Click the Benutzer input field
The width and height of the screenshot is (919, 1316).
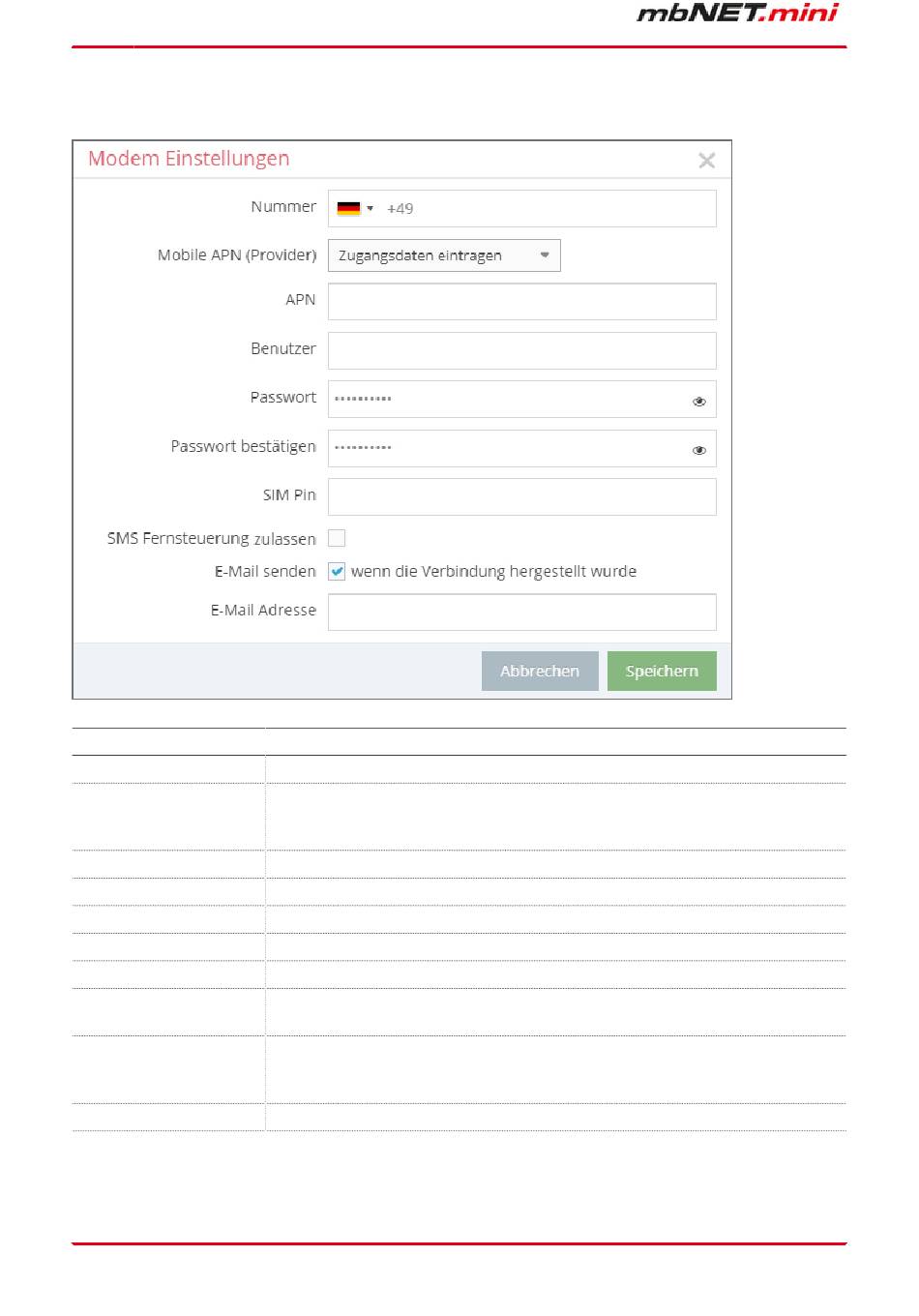point(522,350)
